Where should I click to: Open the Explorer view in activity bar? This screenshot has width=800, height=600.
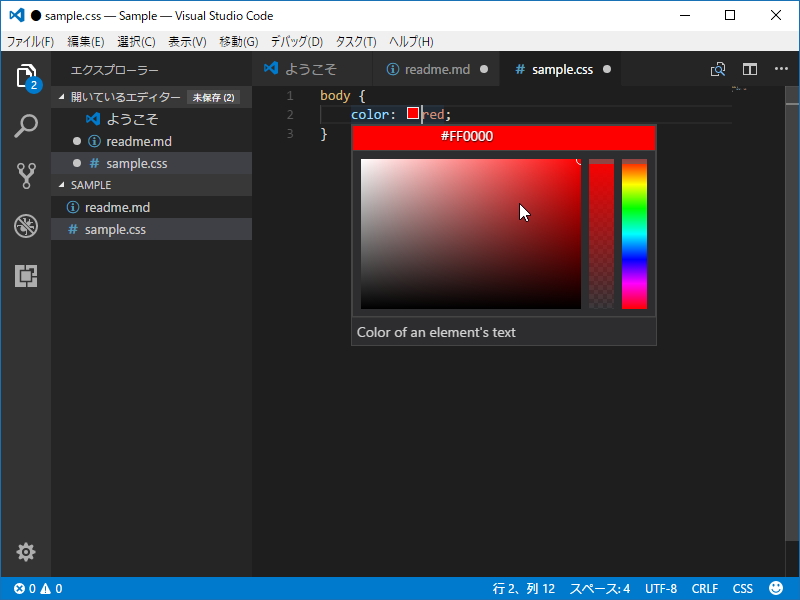26,76
